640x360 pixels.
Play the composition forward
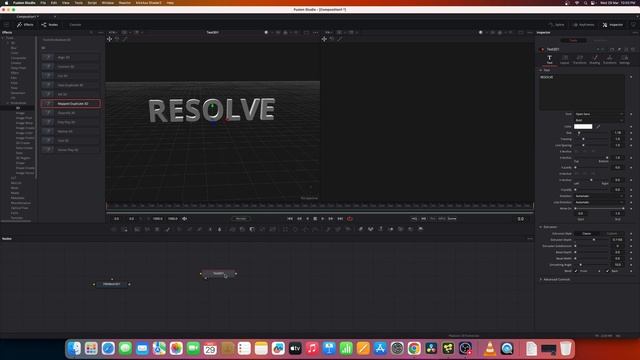tap(322, 219)
